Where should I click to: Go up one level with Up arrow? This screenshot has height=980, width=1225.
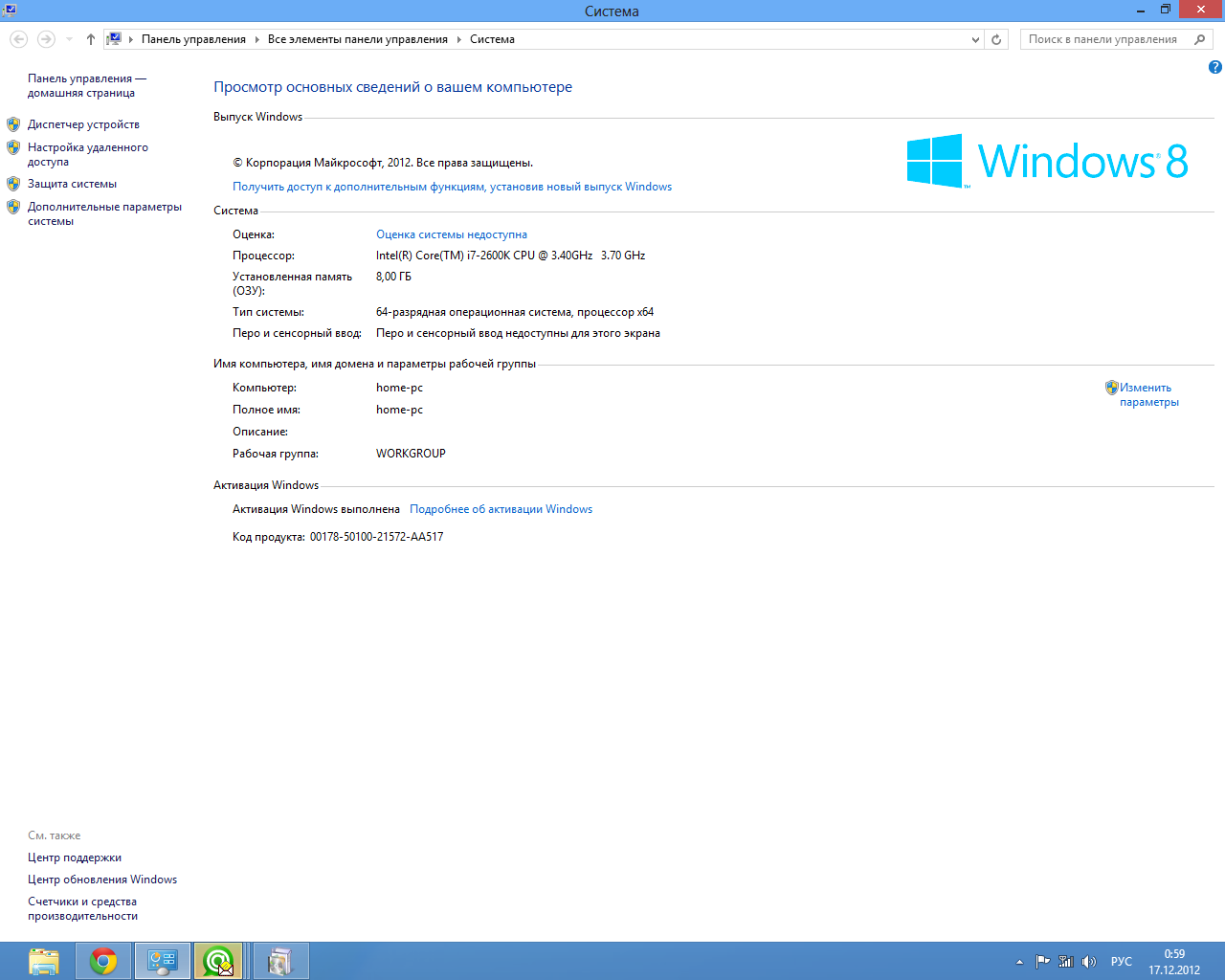coord(90,39)
